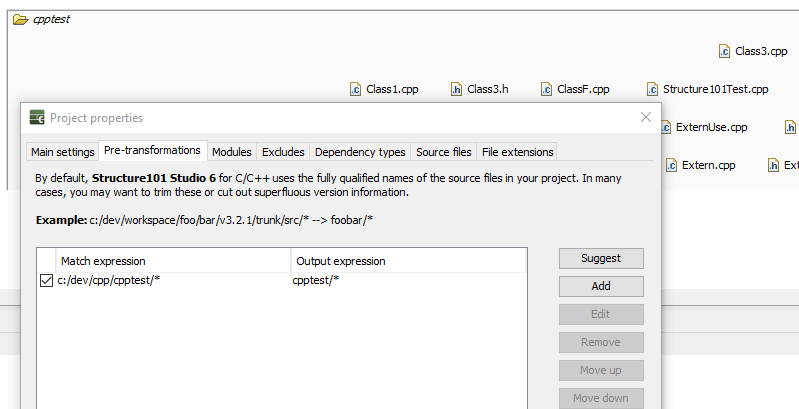The width and height of the screenshot is (799, 409).
Task: Click the Add button
Action: point(600,286)
